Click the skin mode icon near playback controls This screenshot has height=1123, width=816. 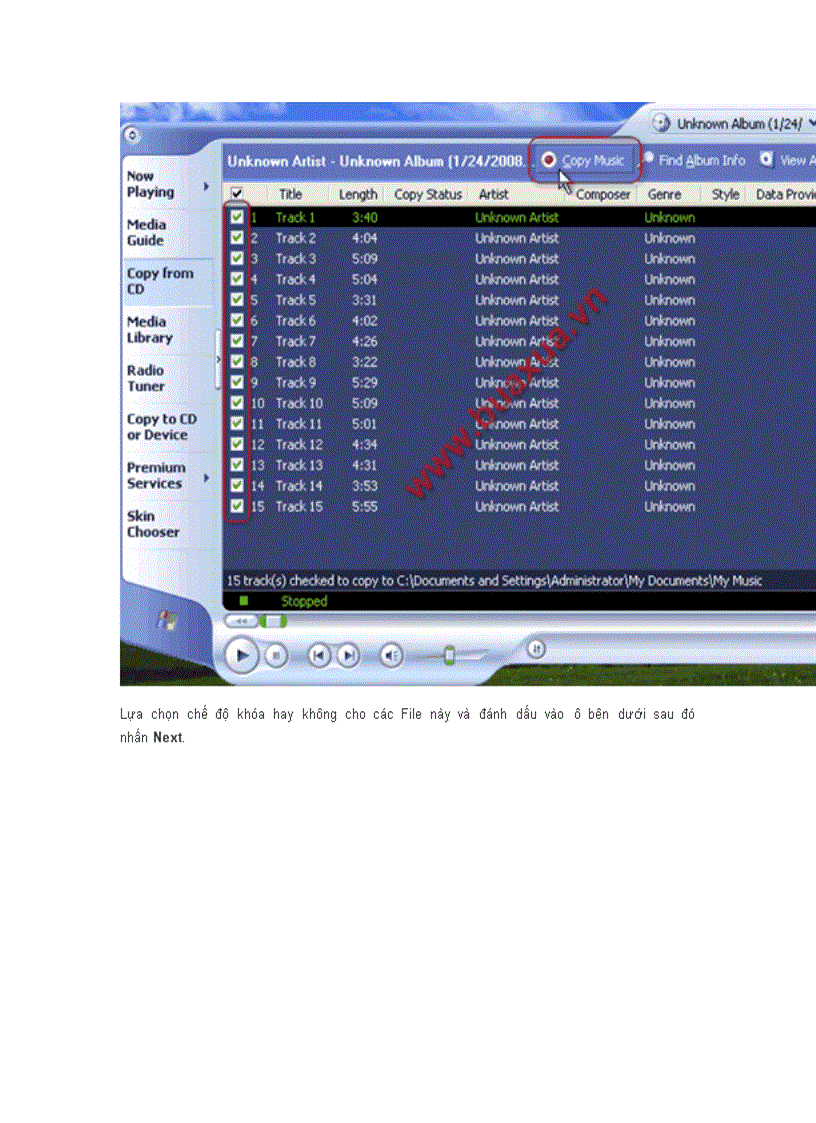pyautogui.click(x=536, y=648)
